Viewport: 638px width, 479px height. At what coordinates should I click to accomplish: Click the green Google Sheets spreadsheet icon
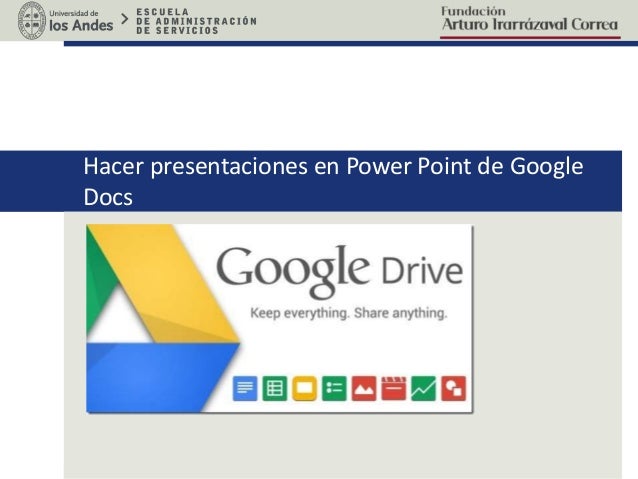coord(275,388)
